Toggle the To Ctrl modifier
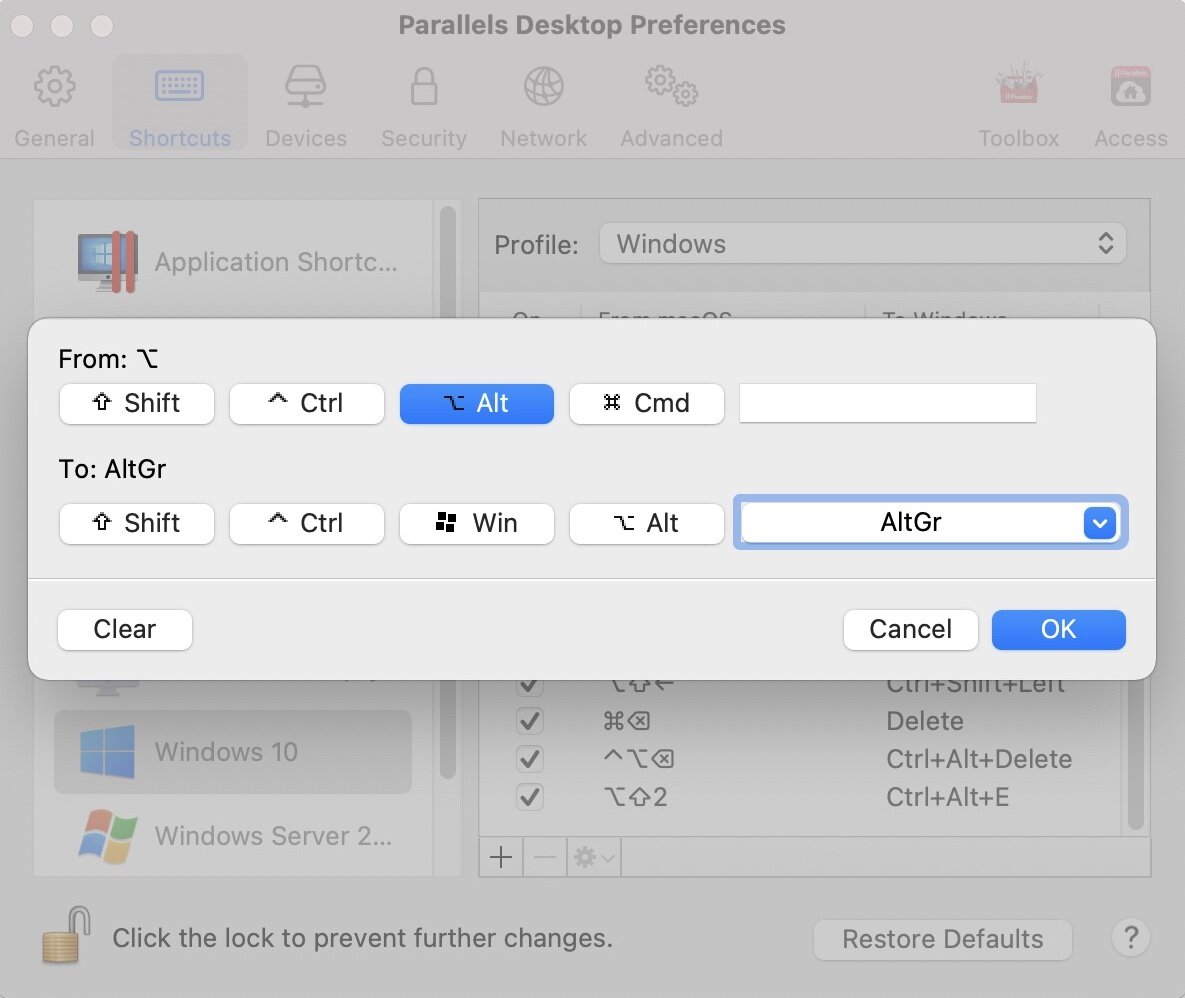 pyautogui.click(x=307, y=523)
